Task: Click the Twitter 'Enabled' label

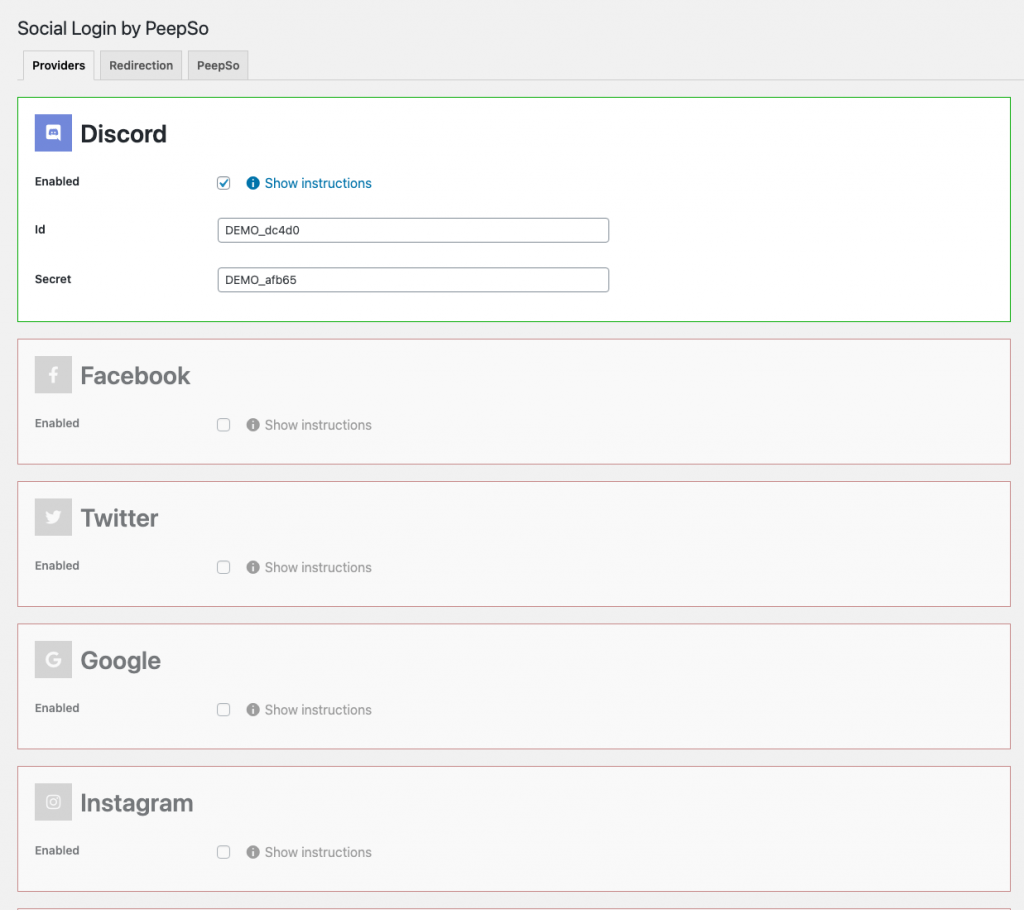Action: coord(57,566)
